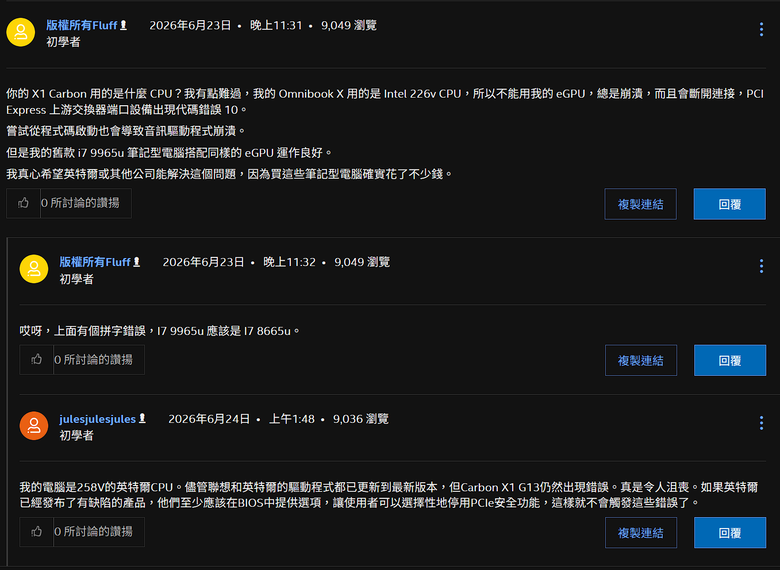Open the yellow avatar on the 晚上11:32 post
Screen dimensions: 780x570
(x=34, y=269)
